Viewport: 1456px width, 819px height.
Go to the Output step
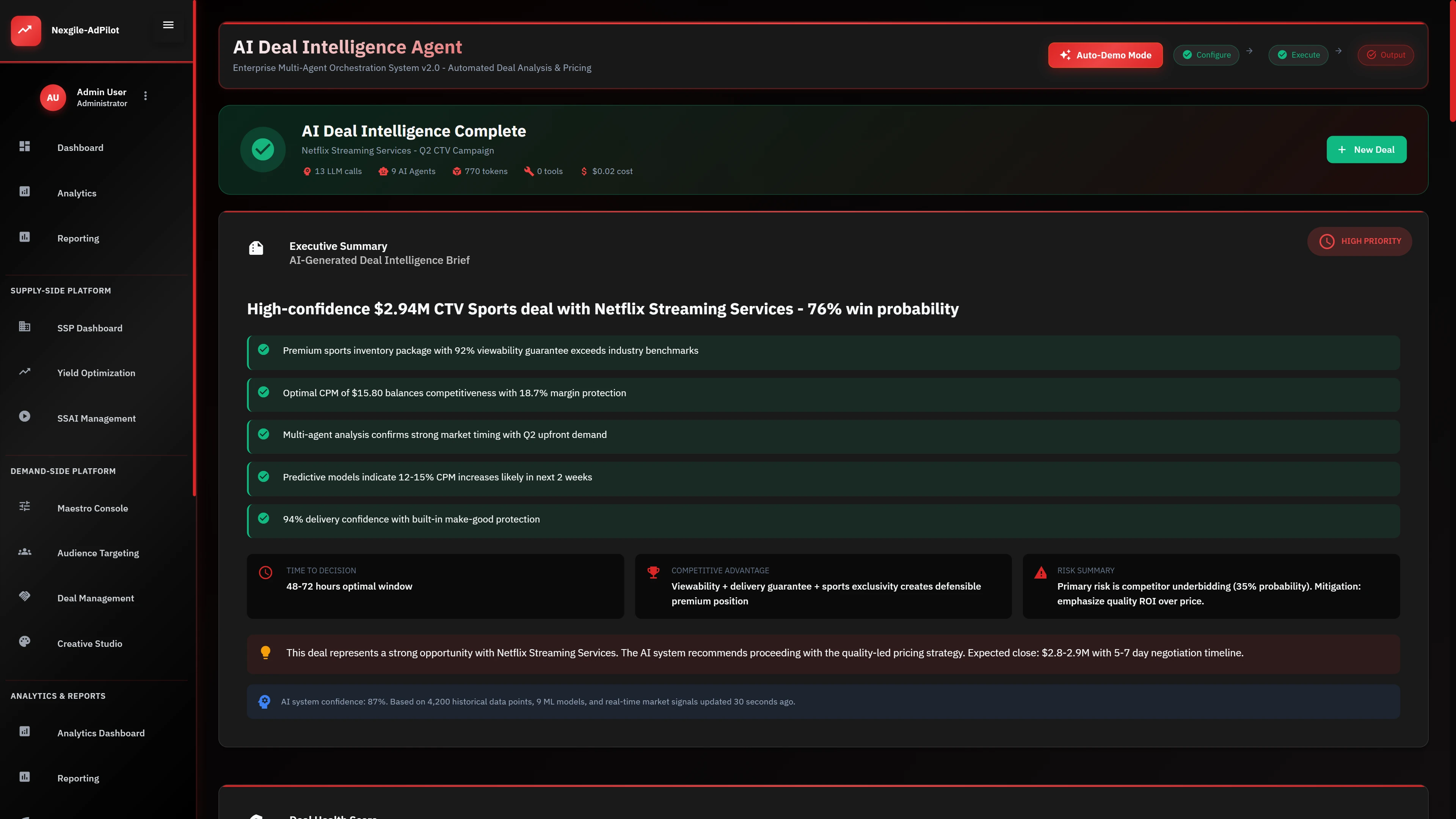1385,55
